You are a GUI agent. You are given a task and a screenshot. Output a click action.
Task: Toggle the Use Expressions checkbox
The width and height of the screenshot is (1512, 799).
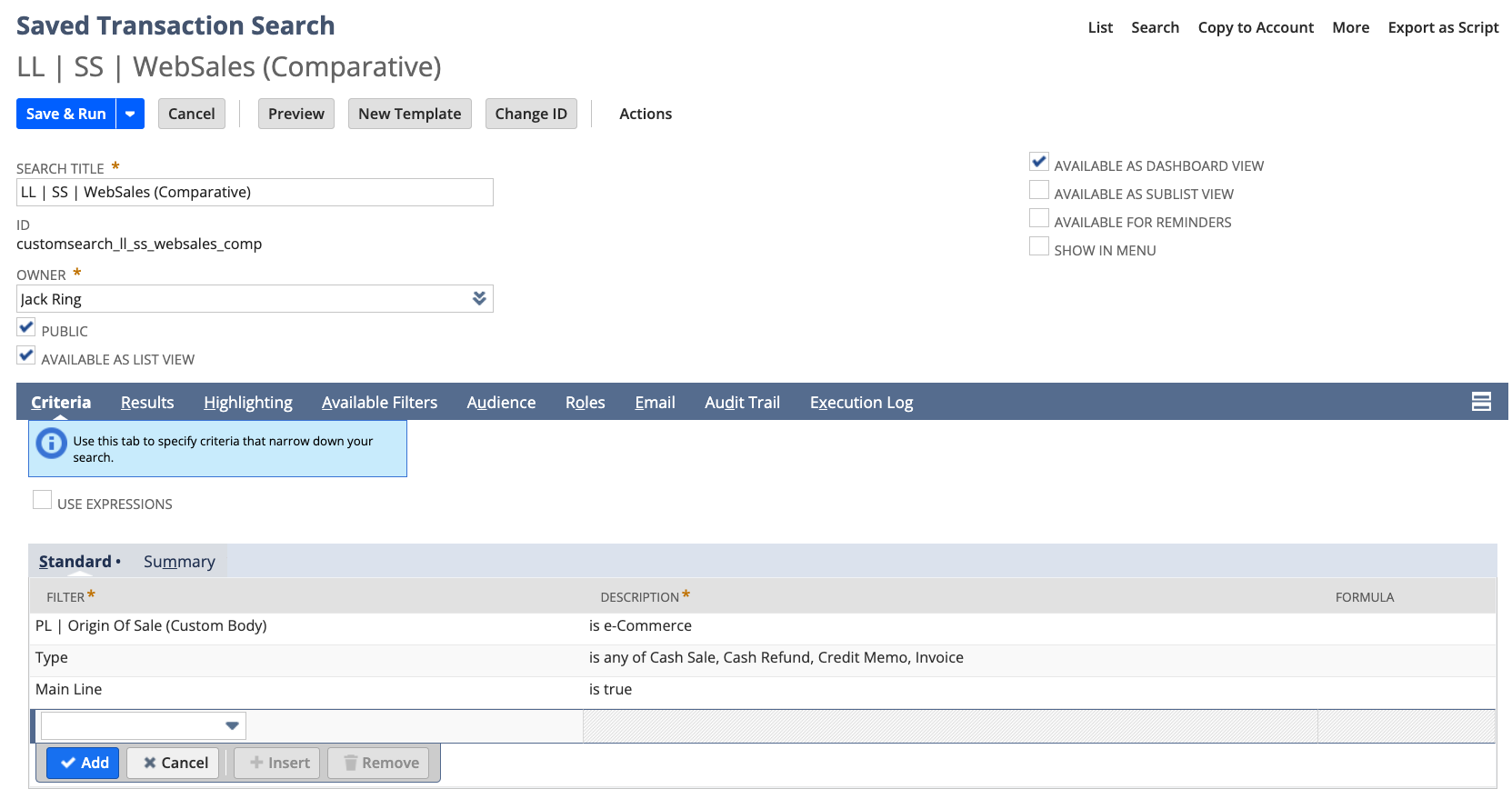42,500
